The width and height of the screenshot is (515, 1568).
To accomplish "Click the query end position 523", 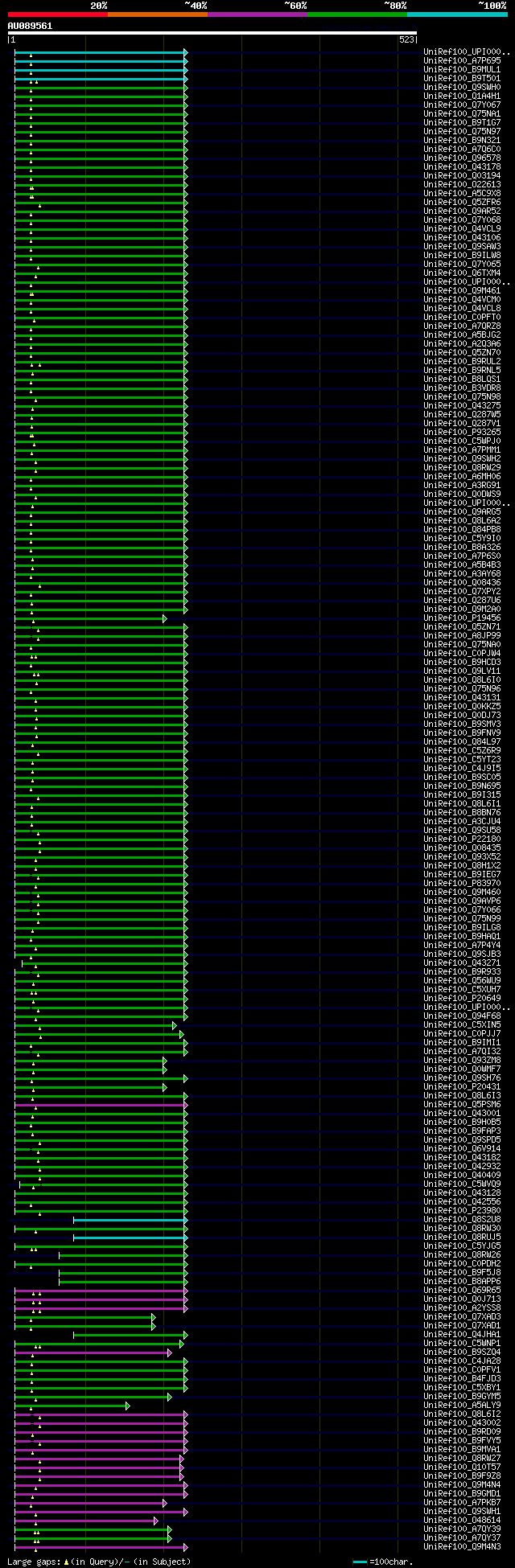I will tap(406, 39).
